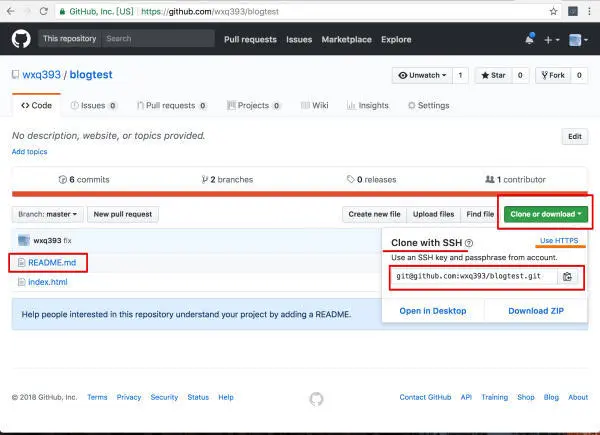Open the Wiki tab
The height and width of the screenshot is (435, 600).
point(315,106)
